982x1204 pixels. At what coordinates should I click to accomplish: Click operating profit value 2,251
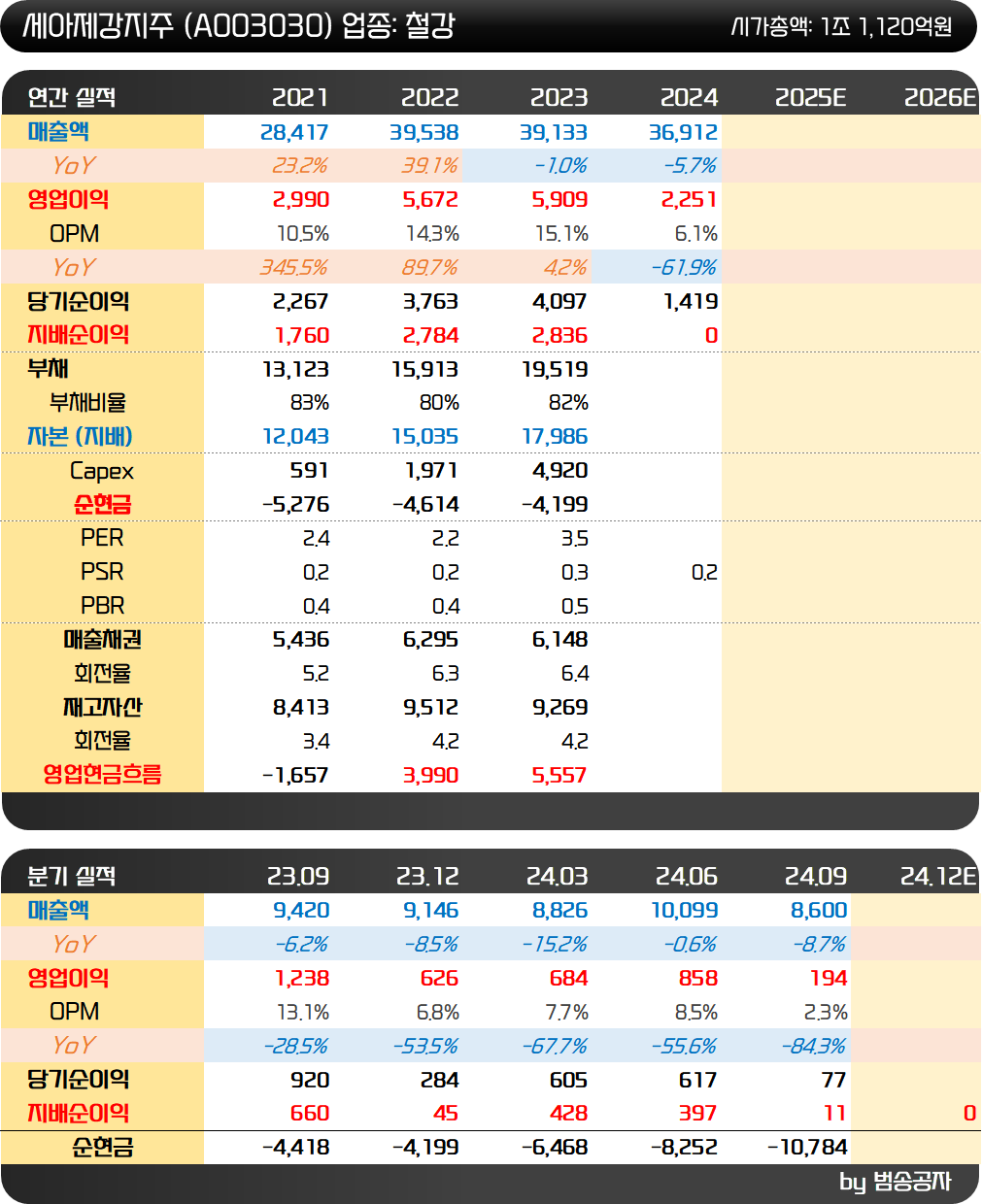689,200
